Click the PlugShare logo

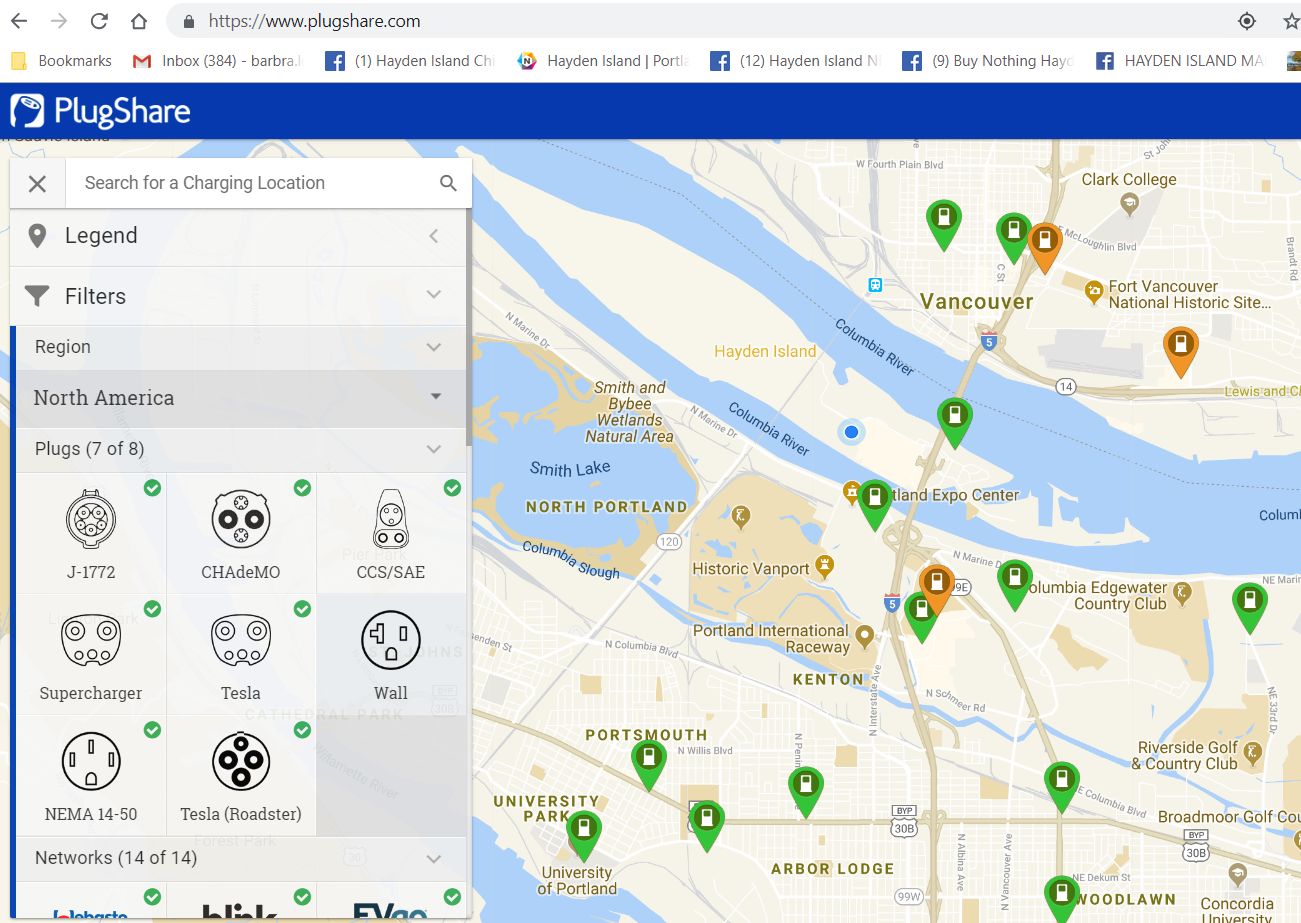point(100,111)
